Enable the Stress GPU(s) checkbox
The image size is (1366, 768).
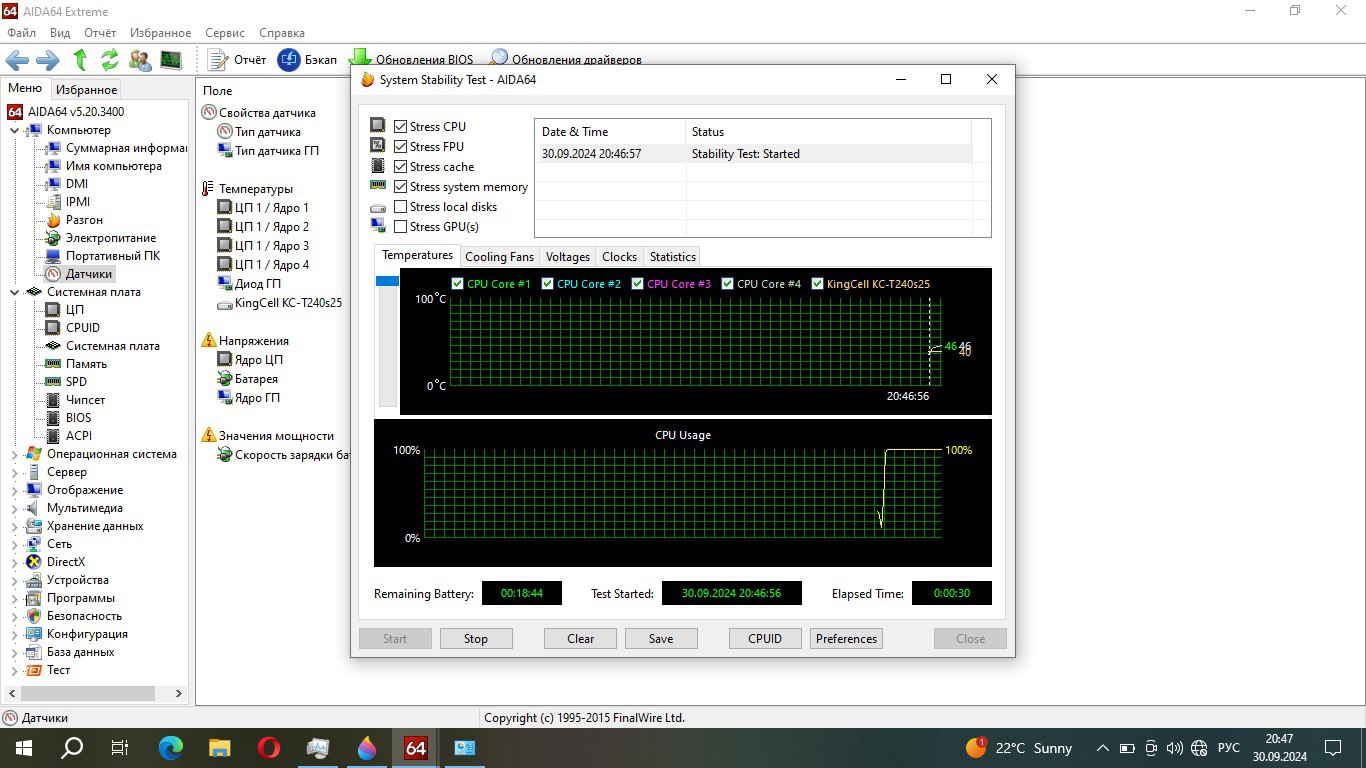pyautogui.click(x=400, y=227)
